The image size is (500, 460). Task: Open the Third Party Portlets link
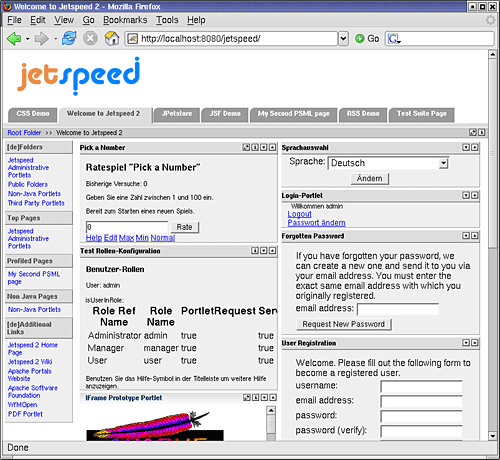(x=36, y=203)
